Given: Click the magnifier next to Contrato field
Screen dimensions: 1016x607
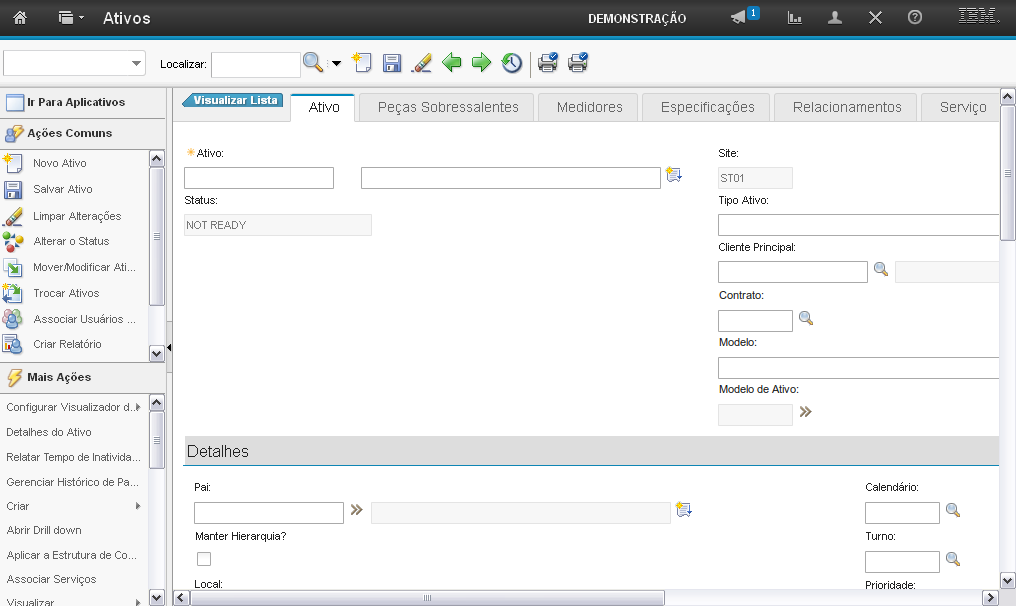Looking at the screenshot, I should click(x=806, y=319).
